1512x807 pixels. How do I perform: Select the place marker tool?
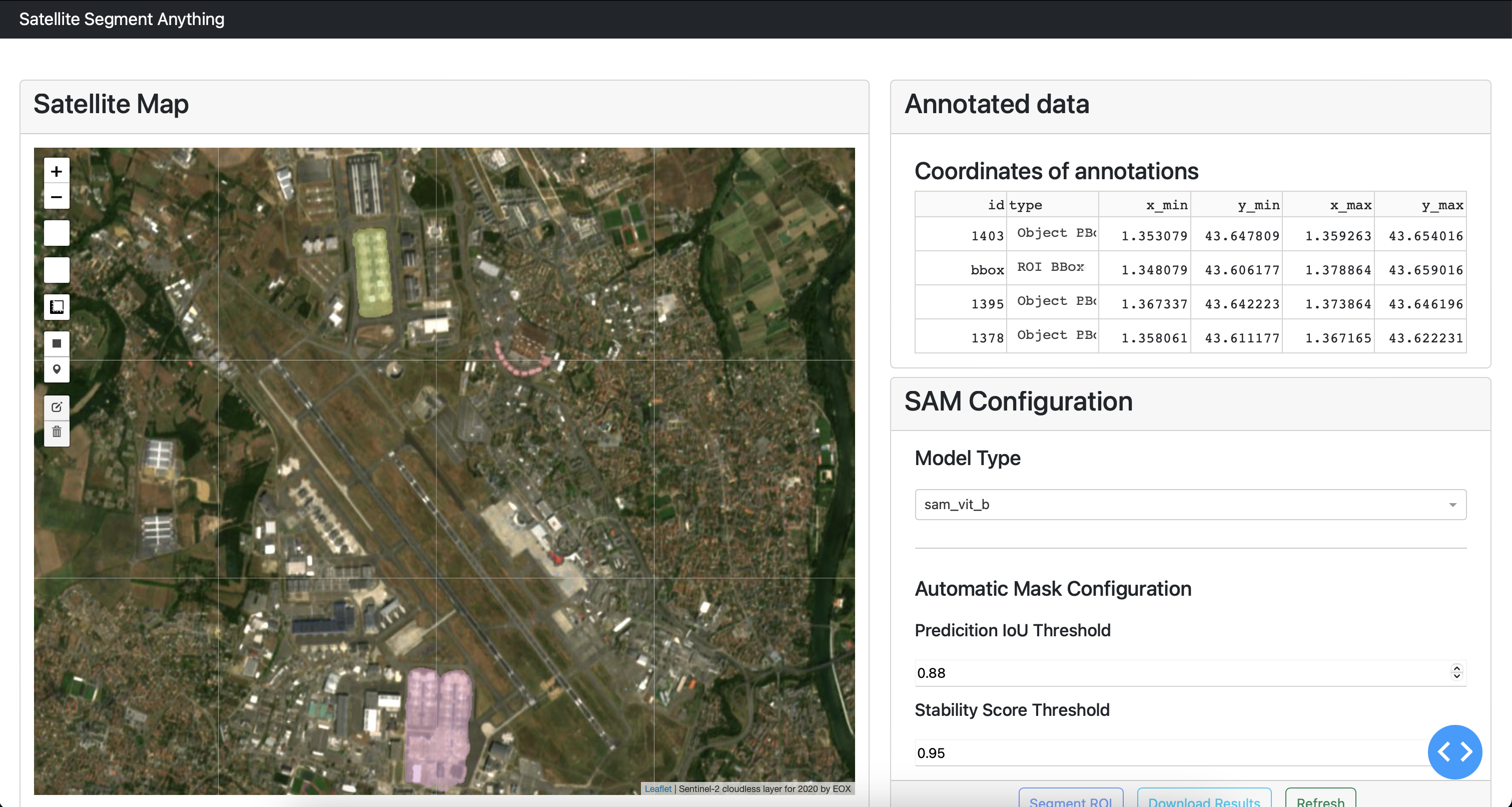57,369
